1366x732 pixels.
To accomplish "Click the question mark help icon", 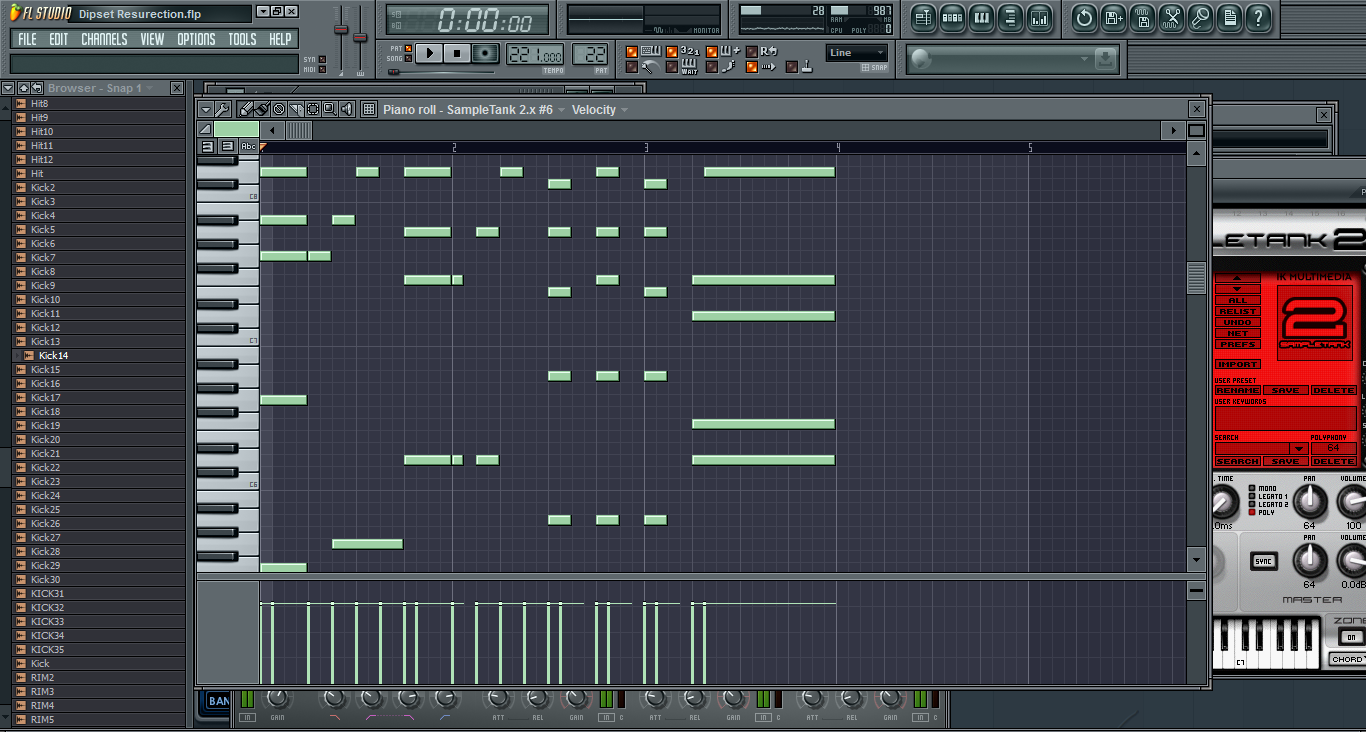I will (1258, 18).
